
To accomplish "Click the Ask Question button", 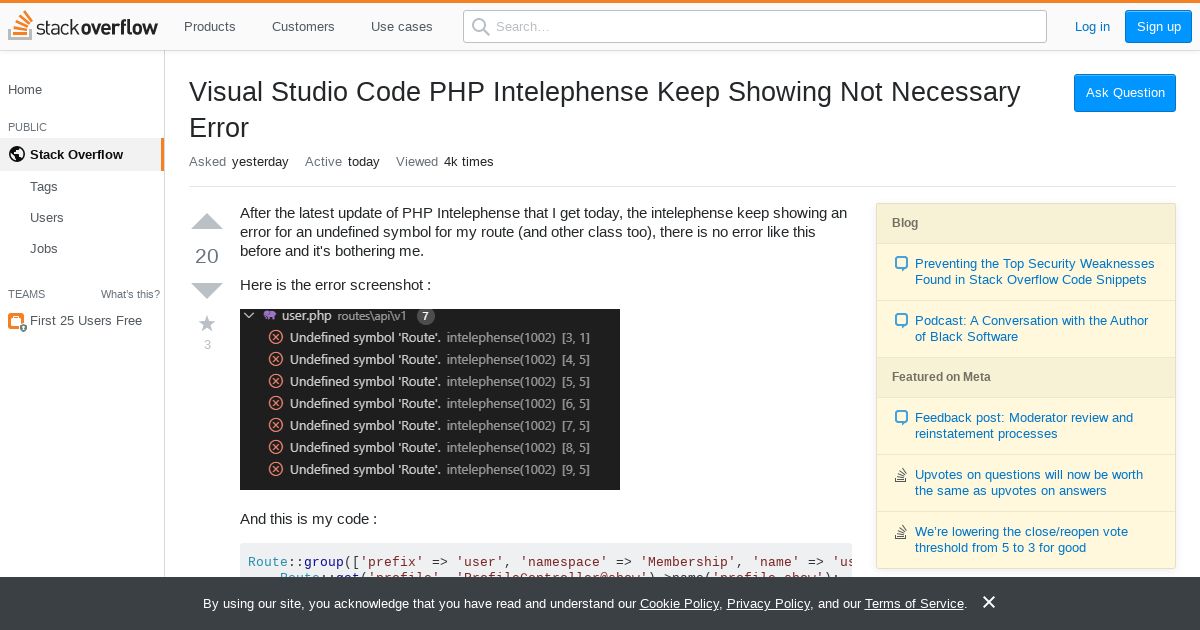I will [1125, 93].
